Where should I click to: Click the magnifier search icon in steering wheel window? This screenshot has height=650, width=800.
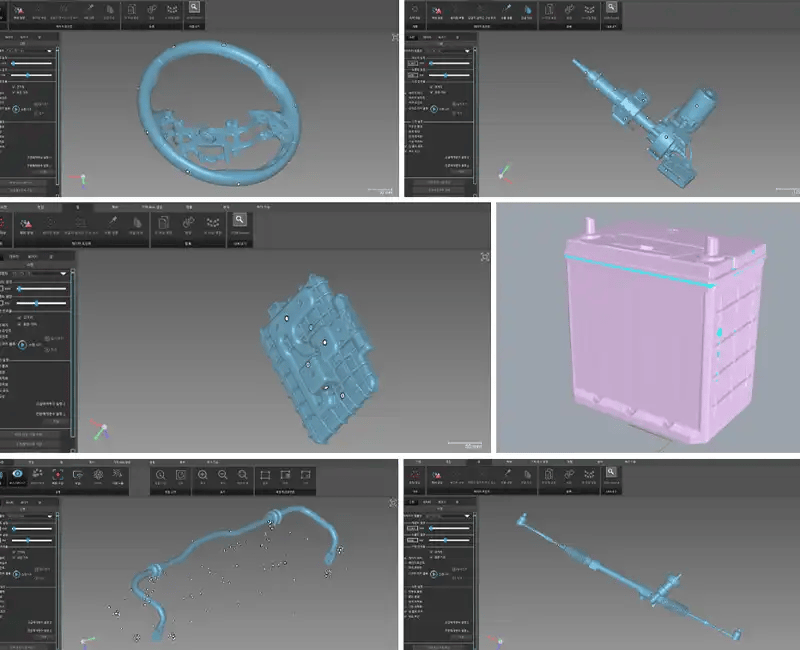click(194, 8)
